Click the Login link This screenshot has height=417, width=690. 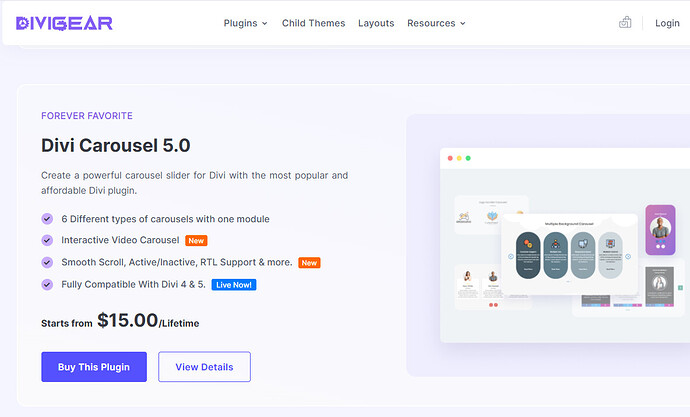[x=667, y=23]
